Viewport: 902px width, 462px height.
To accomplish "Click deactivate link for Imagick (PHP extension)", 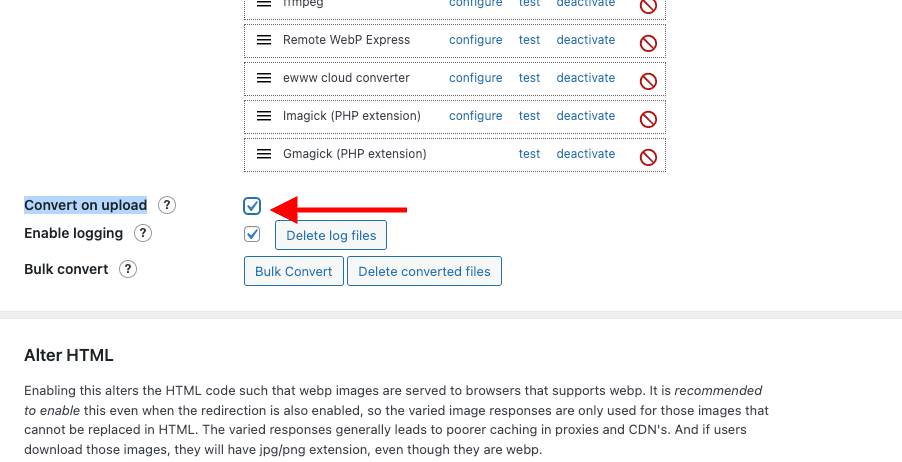I will click(586, 116).
